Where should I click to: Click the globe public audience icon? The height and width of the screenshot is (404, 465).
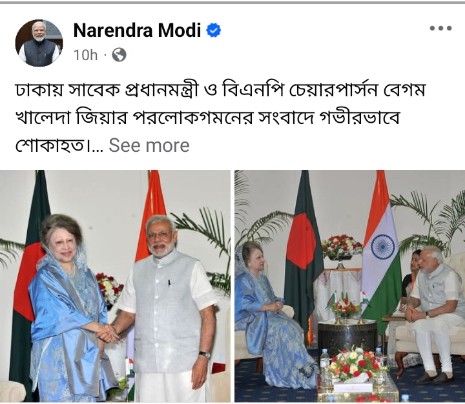pos(119,55)
